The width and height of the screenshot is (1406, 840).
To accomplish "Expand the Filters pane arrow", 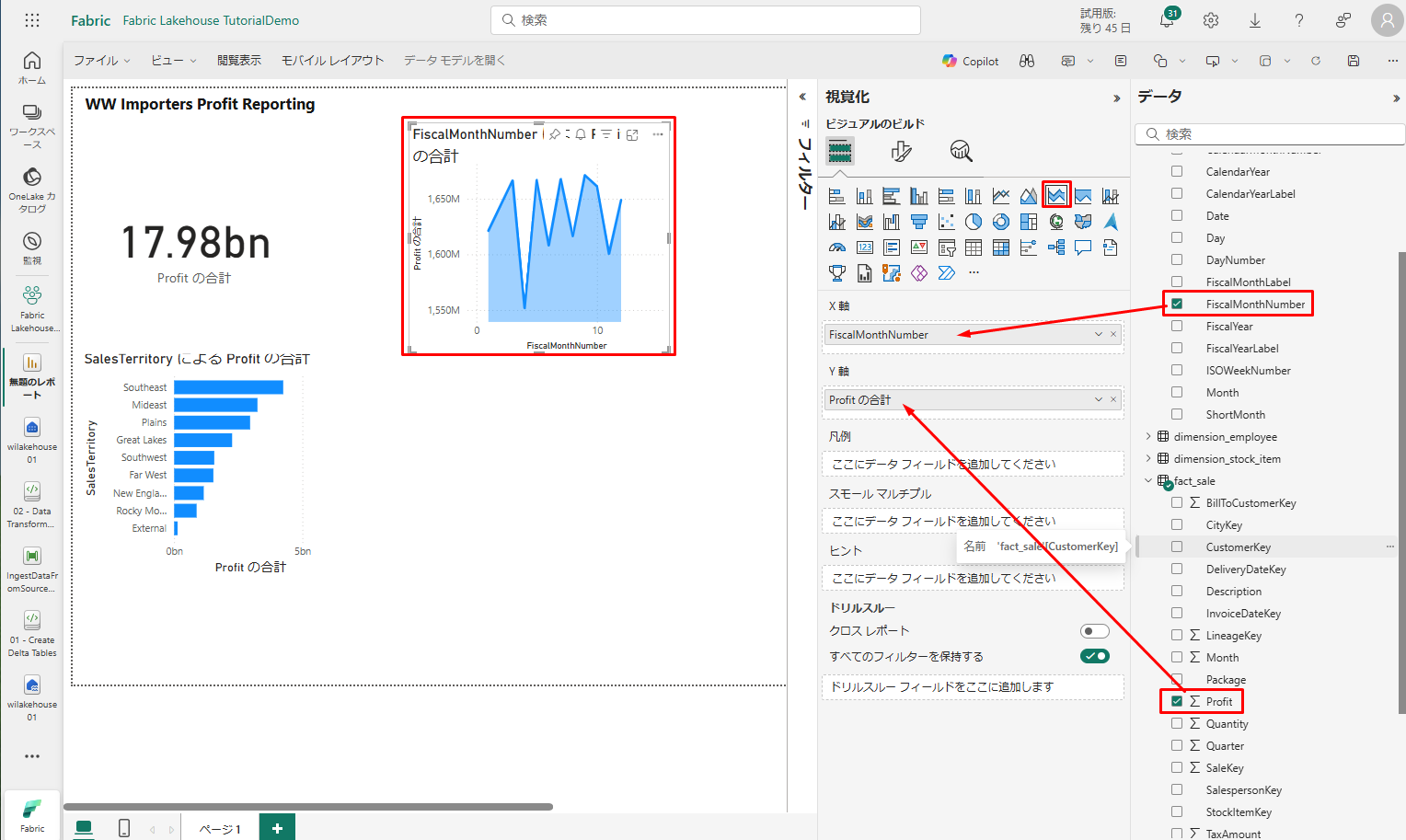I will (802, 97).
